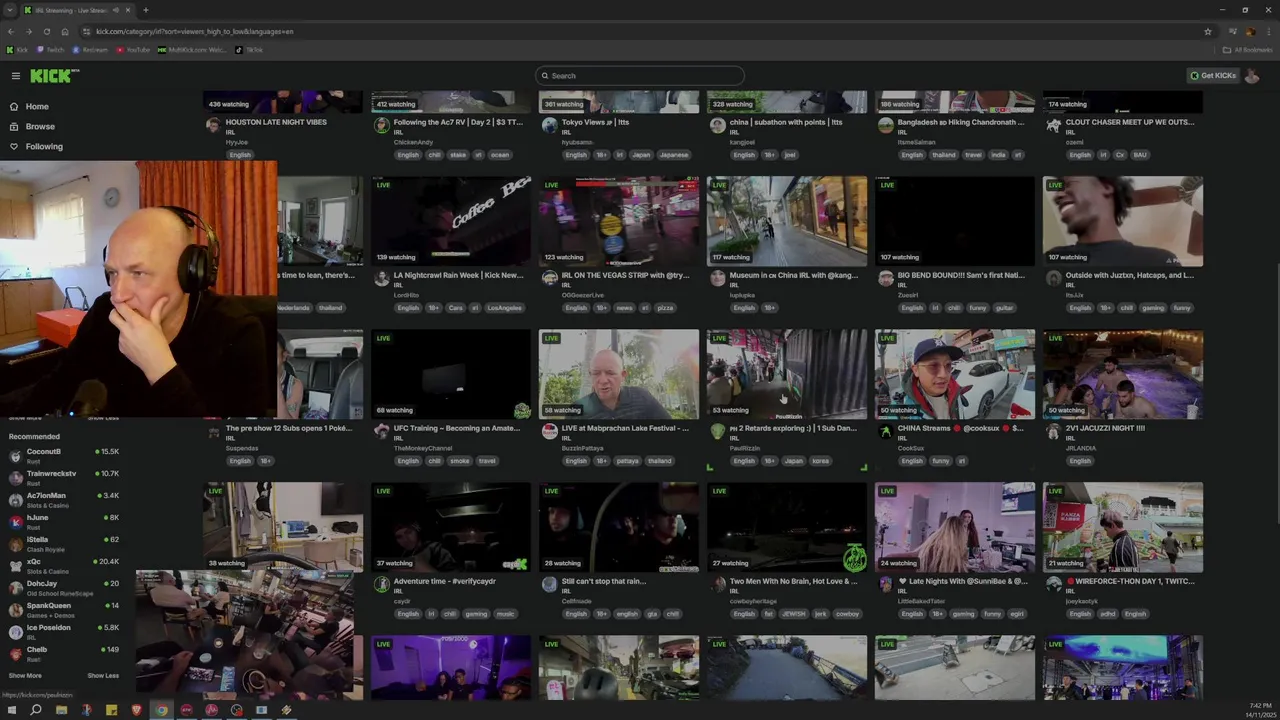Viewport: 1280px width, 720px height.
Task: Click Show More under Recommended
Action: click(25, 675)
